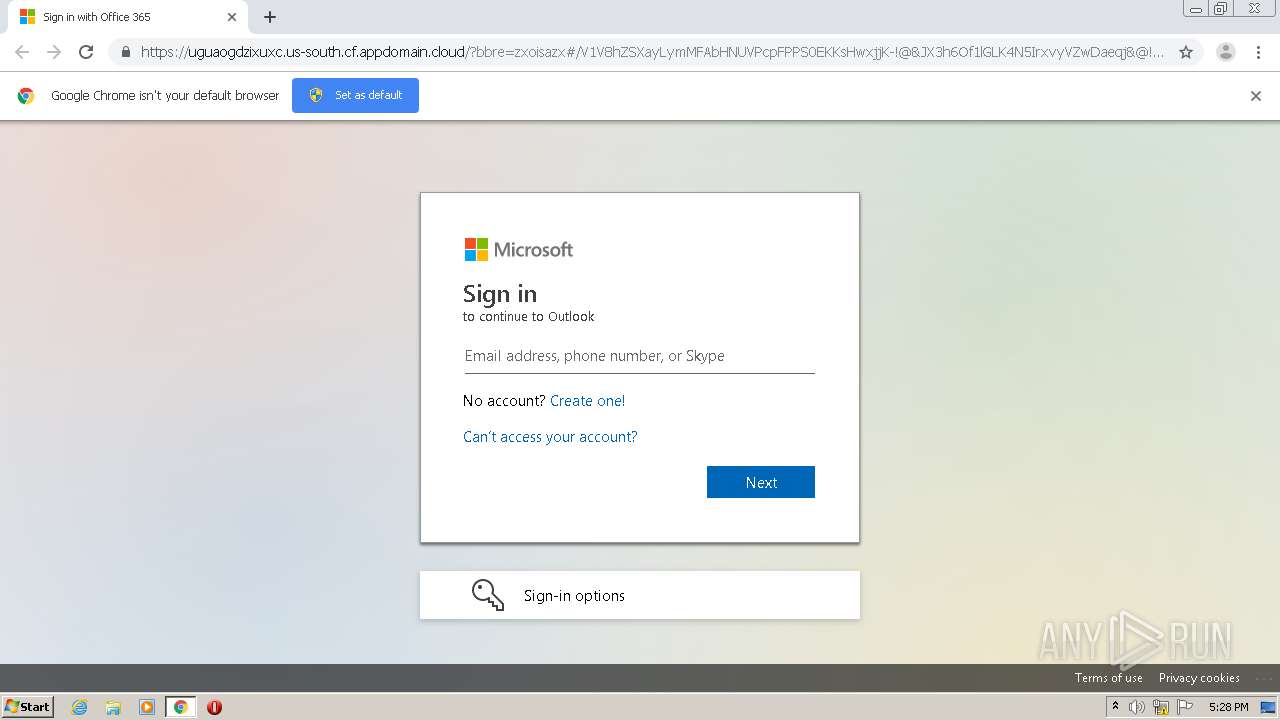
Task: Open Sign-in options
Action: [x=640, y=595]
